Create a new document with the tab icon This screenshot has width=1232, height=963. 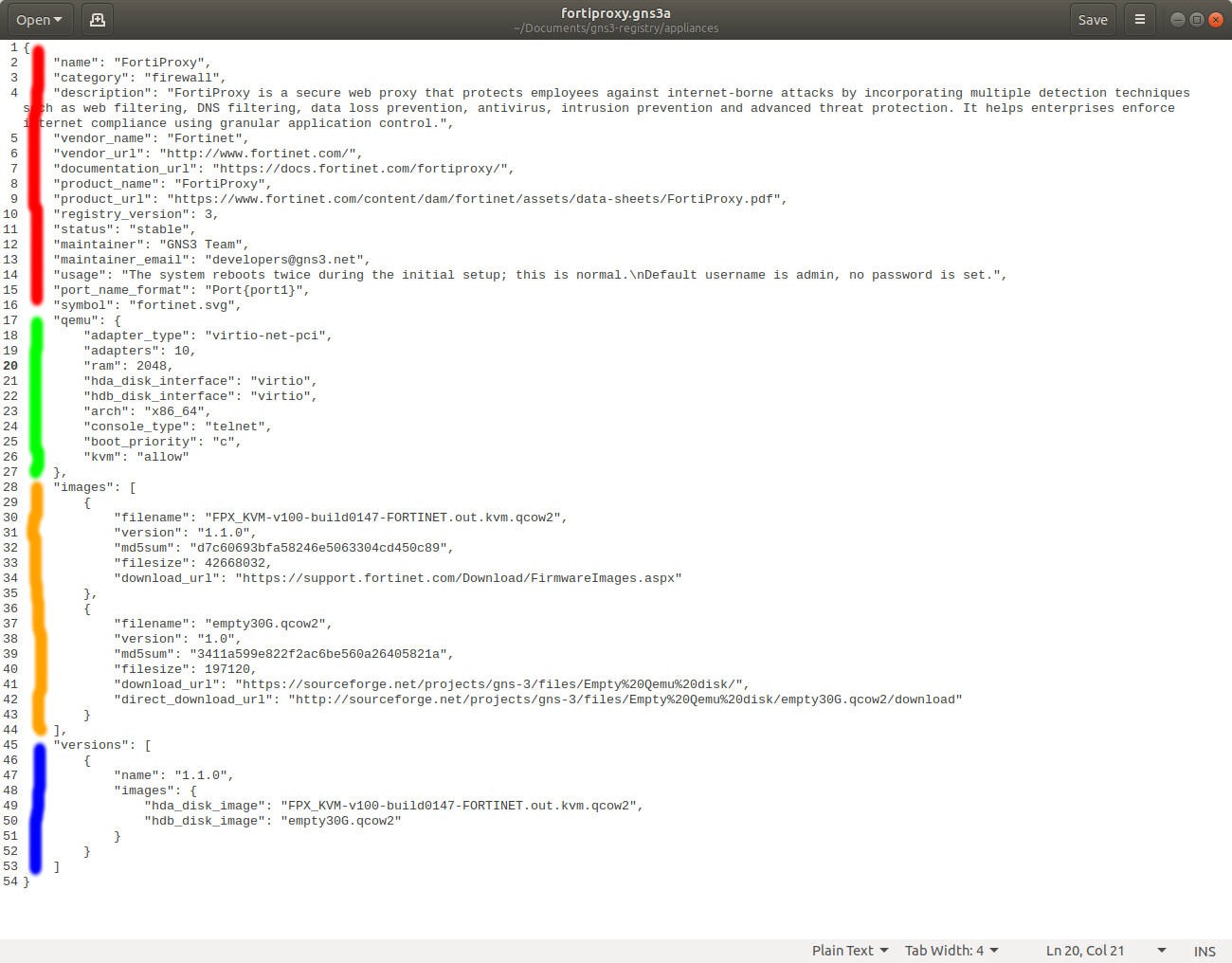[97, 20]
